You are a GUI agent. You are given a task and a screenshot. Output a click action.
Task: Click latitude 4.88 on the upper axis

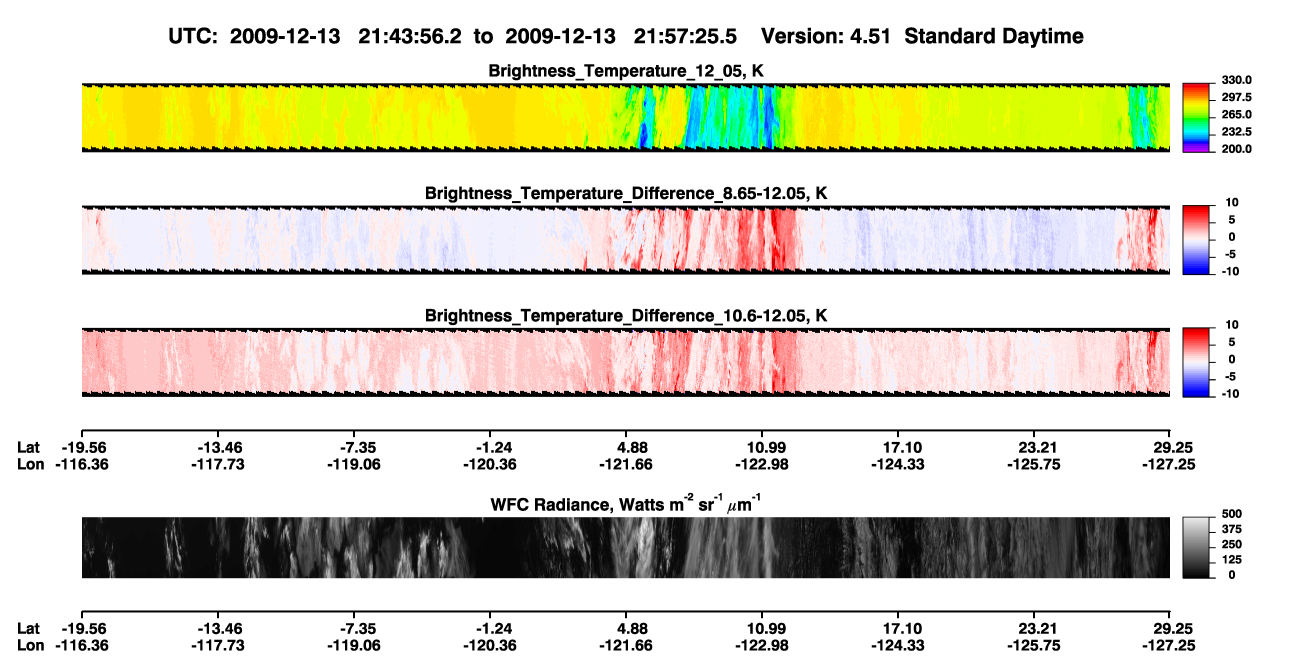(626, 447)
